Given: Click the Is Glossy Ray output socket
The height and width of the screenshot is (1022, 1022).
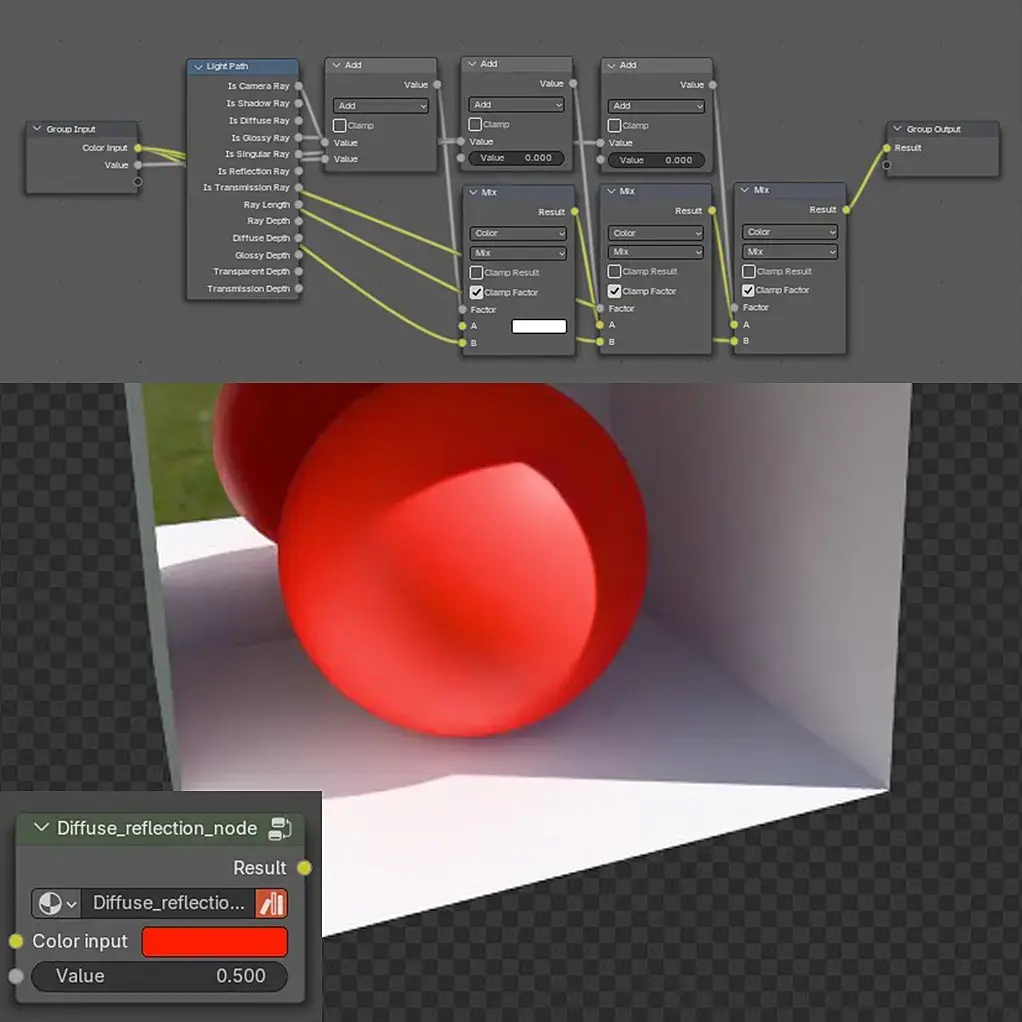Looking at the screenshot, I should [299, 138].
